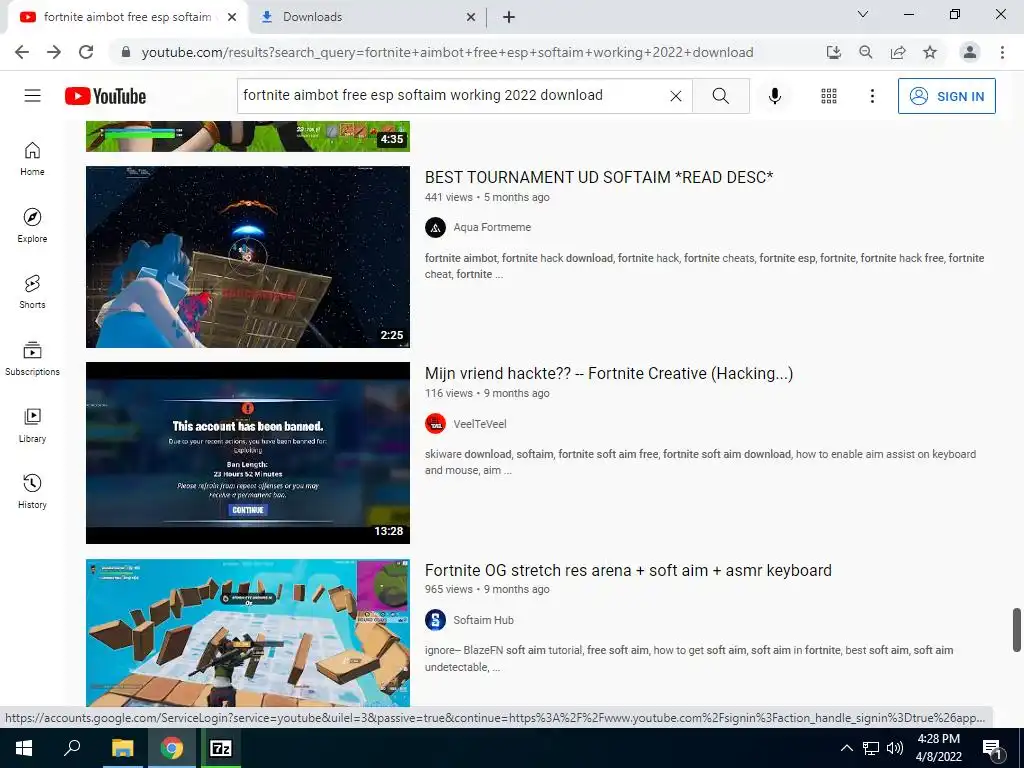Screen dimensions: 1024x768
Task: Open Mijn vriend hackte video title
Action: click(609, 374)
